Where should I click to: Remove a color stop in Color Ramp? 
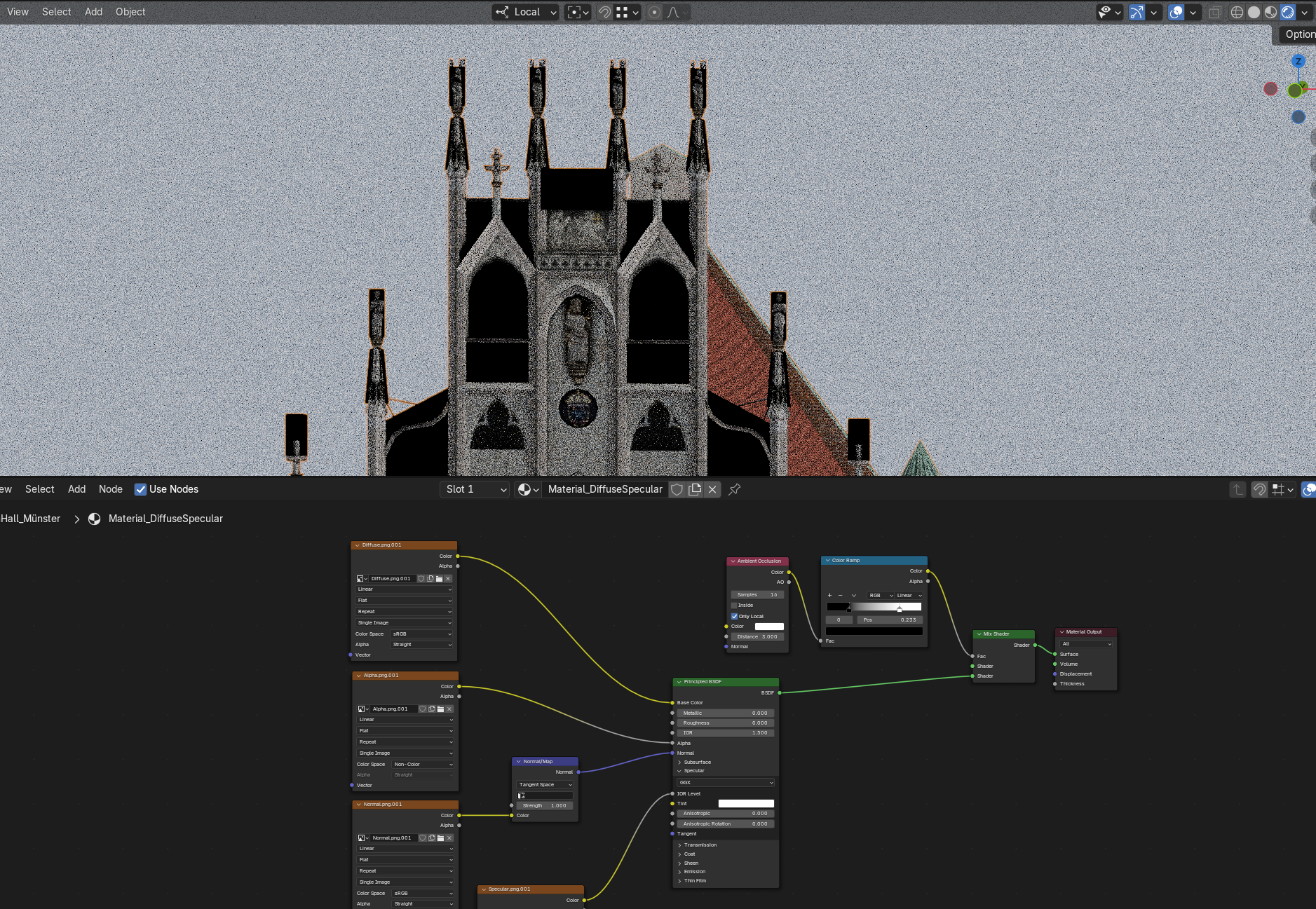(x=840, y=596)
